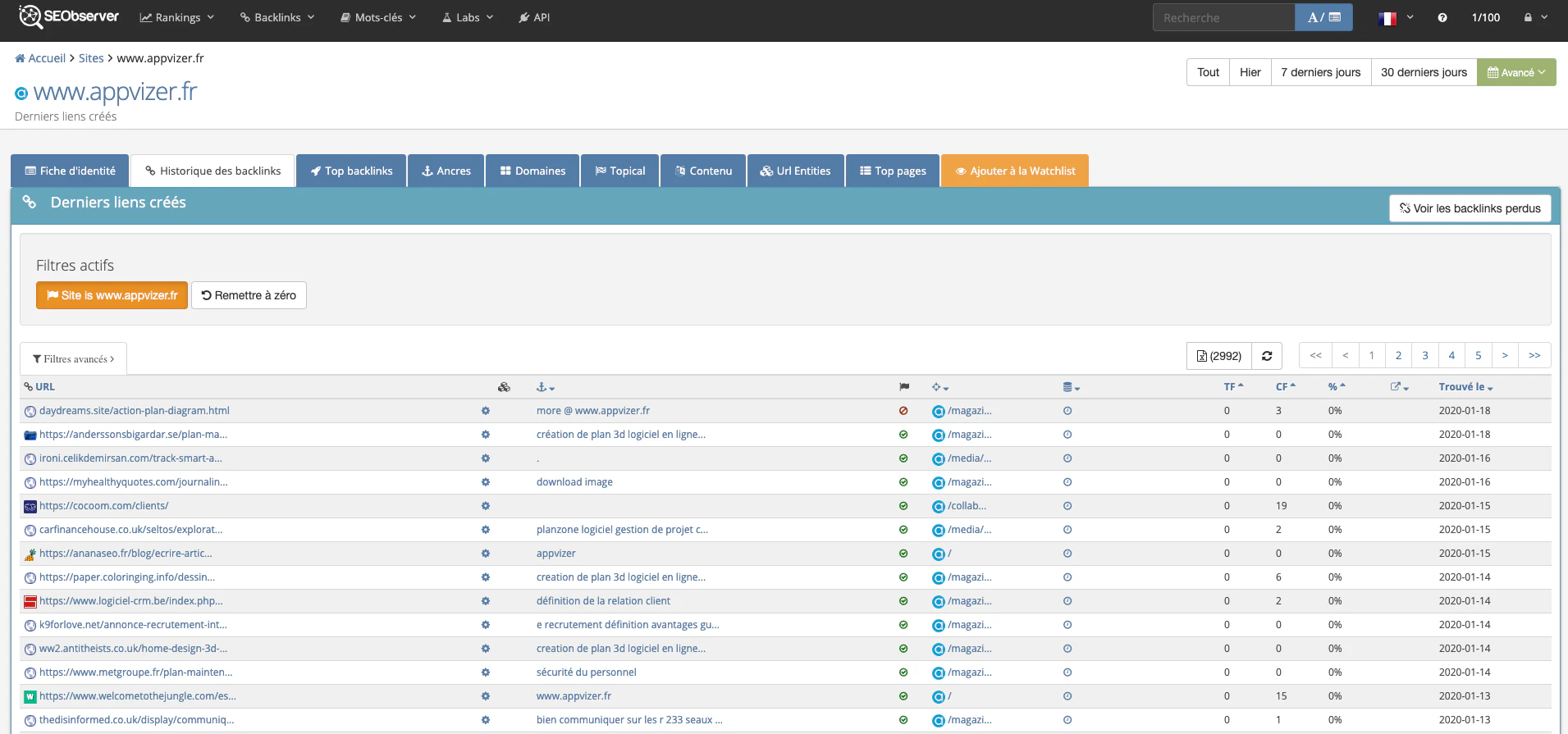1568x734 pixels.
Task: Click the favicon of welcometothejungle.com row
Action: click(30, 697)
